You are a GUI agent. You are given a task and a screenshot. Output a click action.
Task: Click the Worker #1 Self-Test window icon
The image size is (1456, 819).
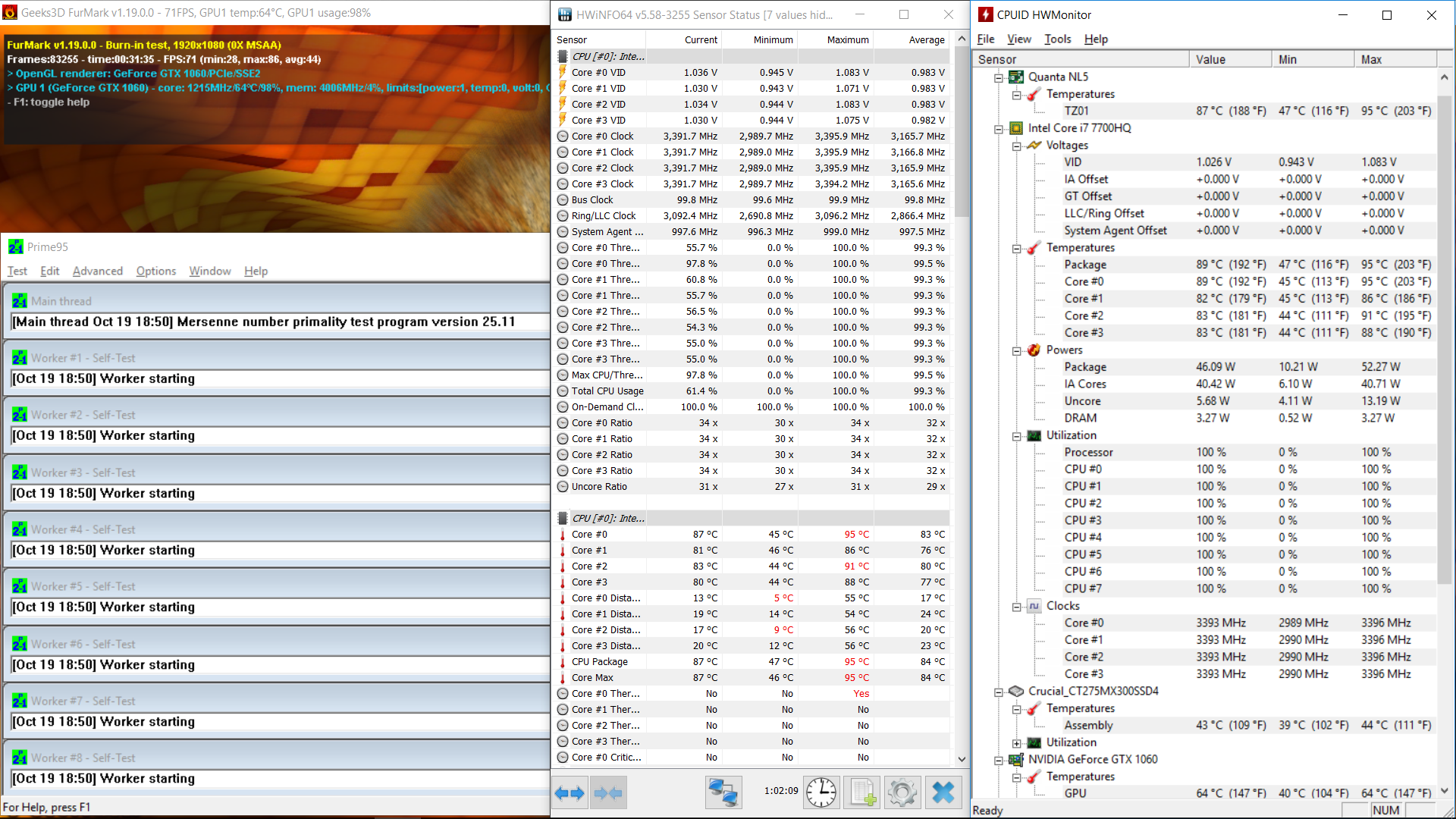(x=20, y=358)
